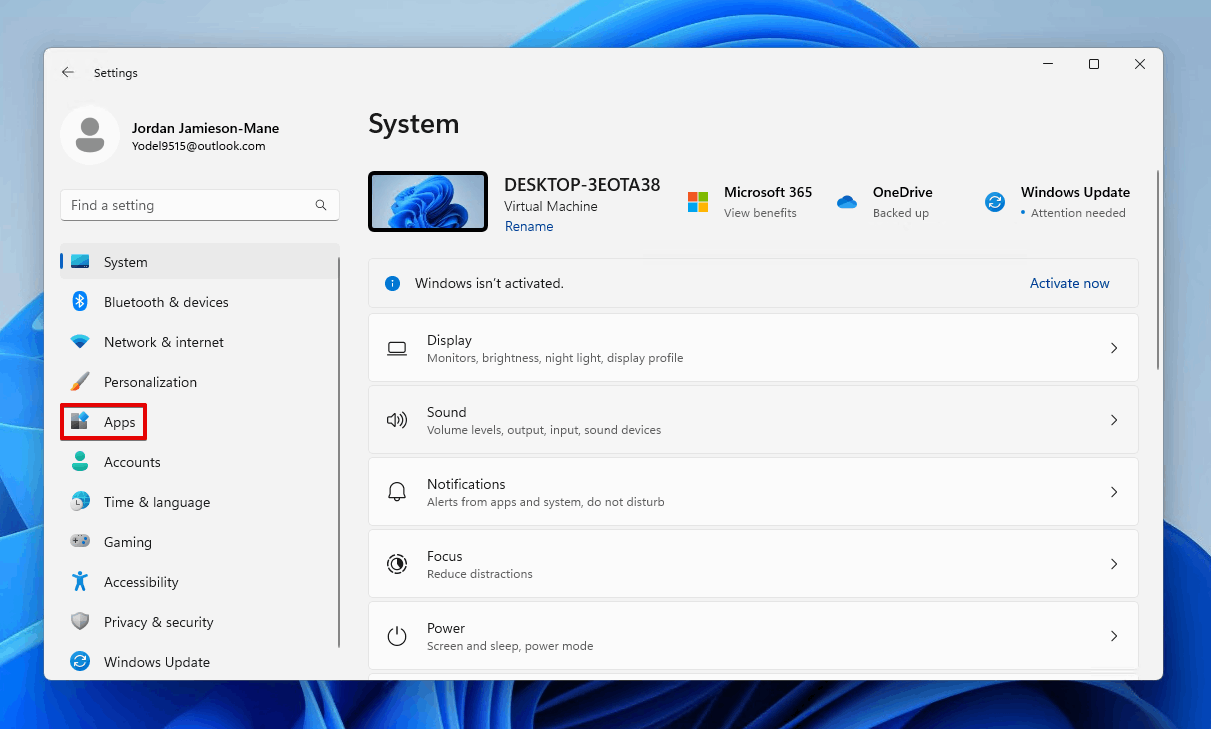The height and width of the screenshot is (729, 1211).
Task: Open Privacy & security settings
Action: pos(199,622)
